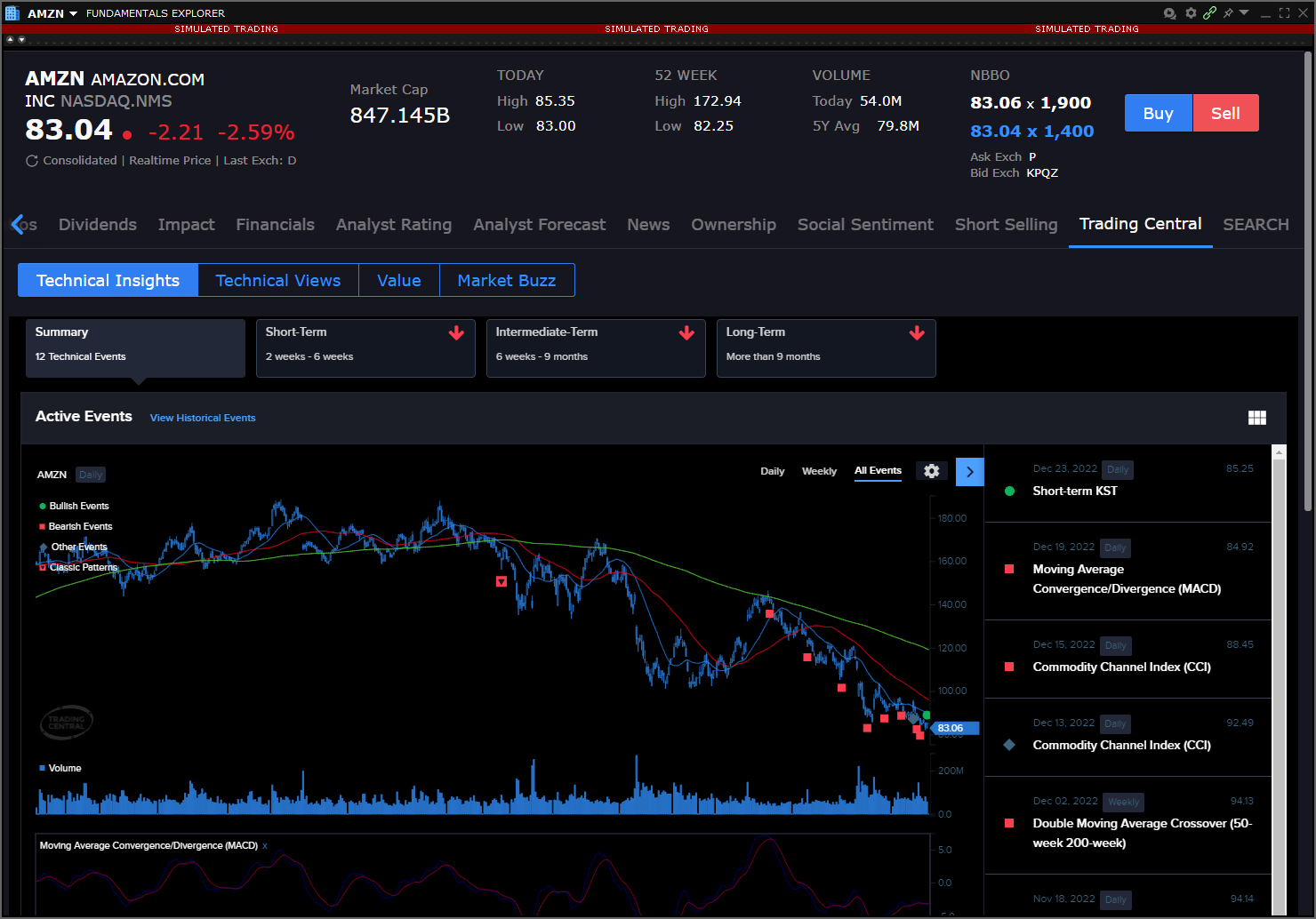Expand the Short-Term events card
Image resolution: width=1316 pixels, height=919 pixels.
click(365, 348)
